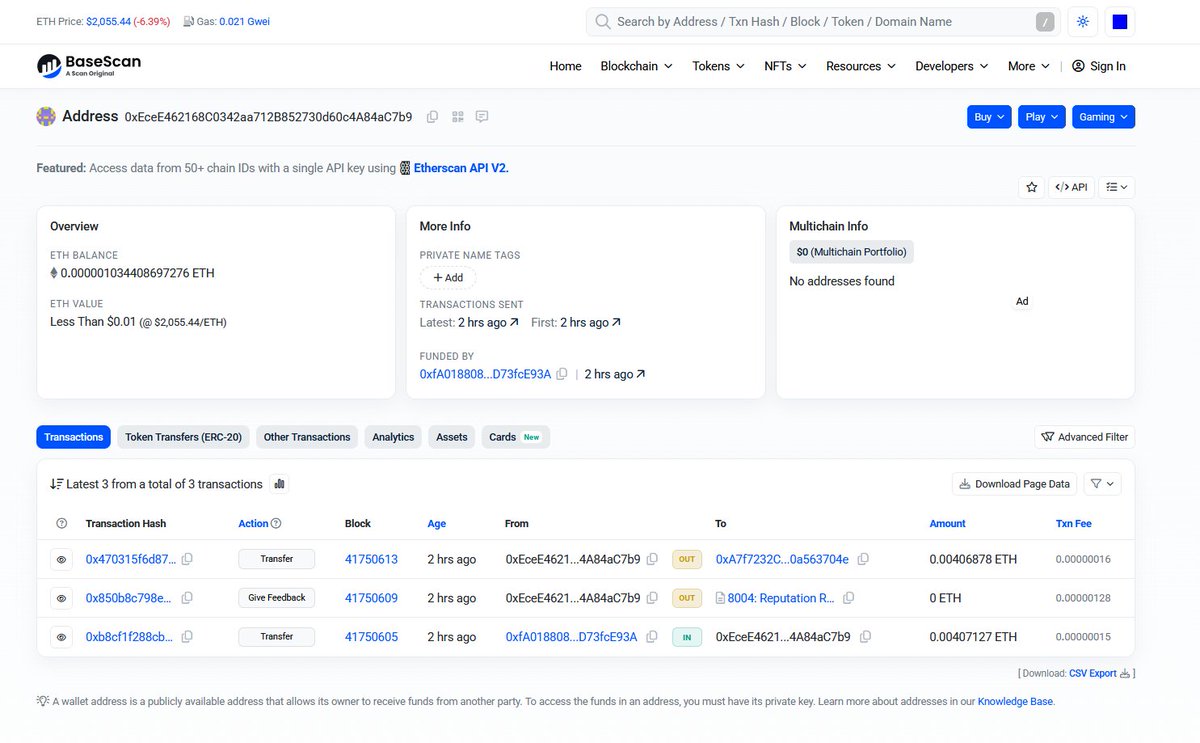Switch to the Assets tab
This screenshot has height=743, width=1200.
(x=452, y=437)
